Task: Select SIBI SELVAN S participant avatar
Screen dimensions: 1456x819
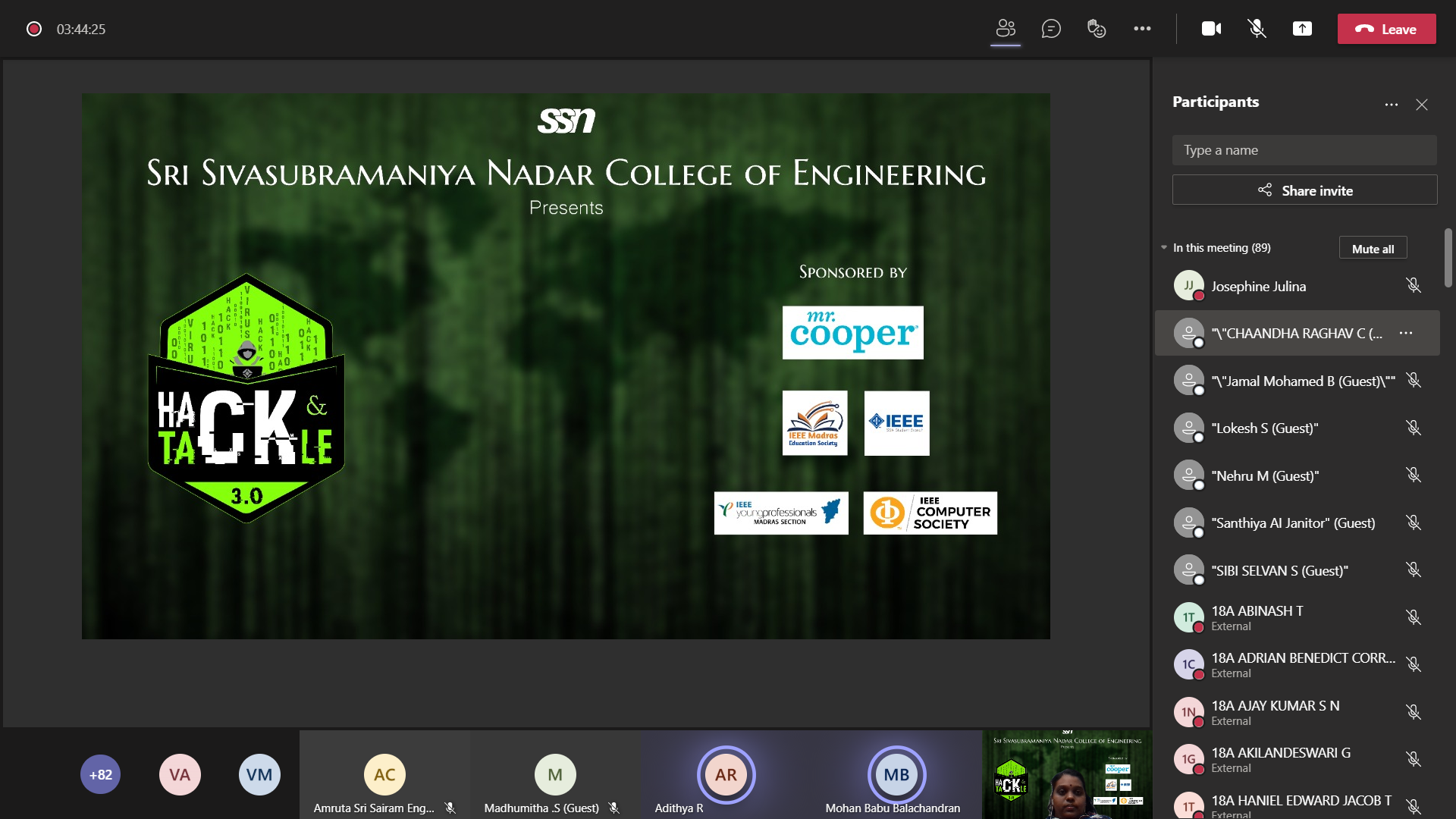Action: [1189, 570]
